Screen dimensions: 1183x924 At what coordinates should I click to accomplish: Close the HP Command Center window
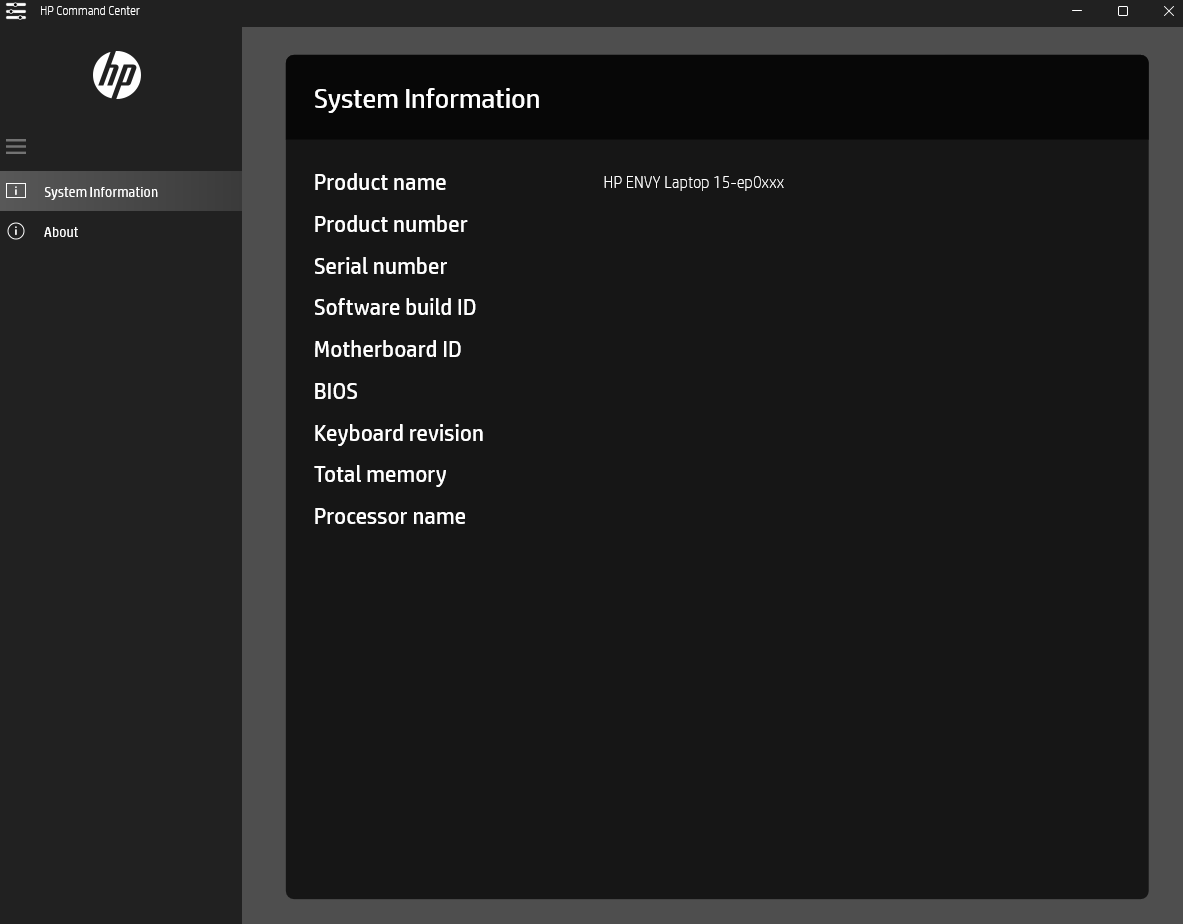tap(1168, 11)
